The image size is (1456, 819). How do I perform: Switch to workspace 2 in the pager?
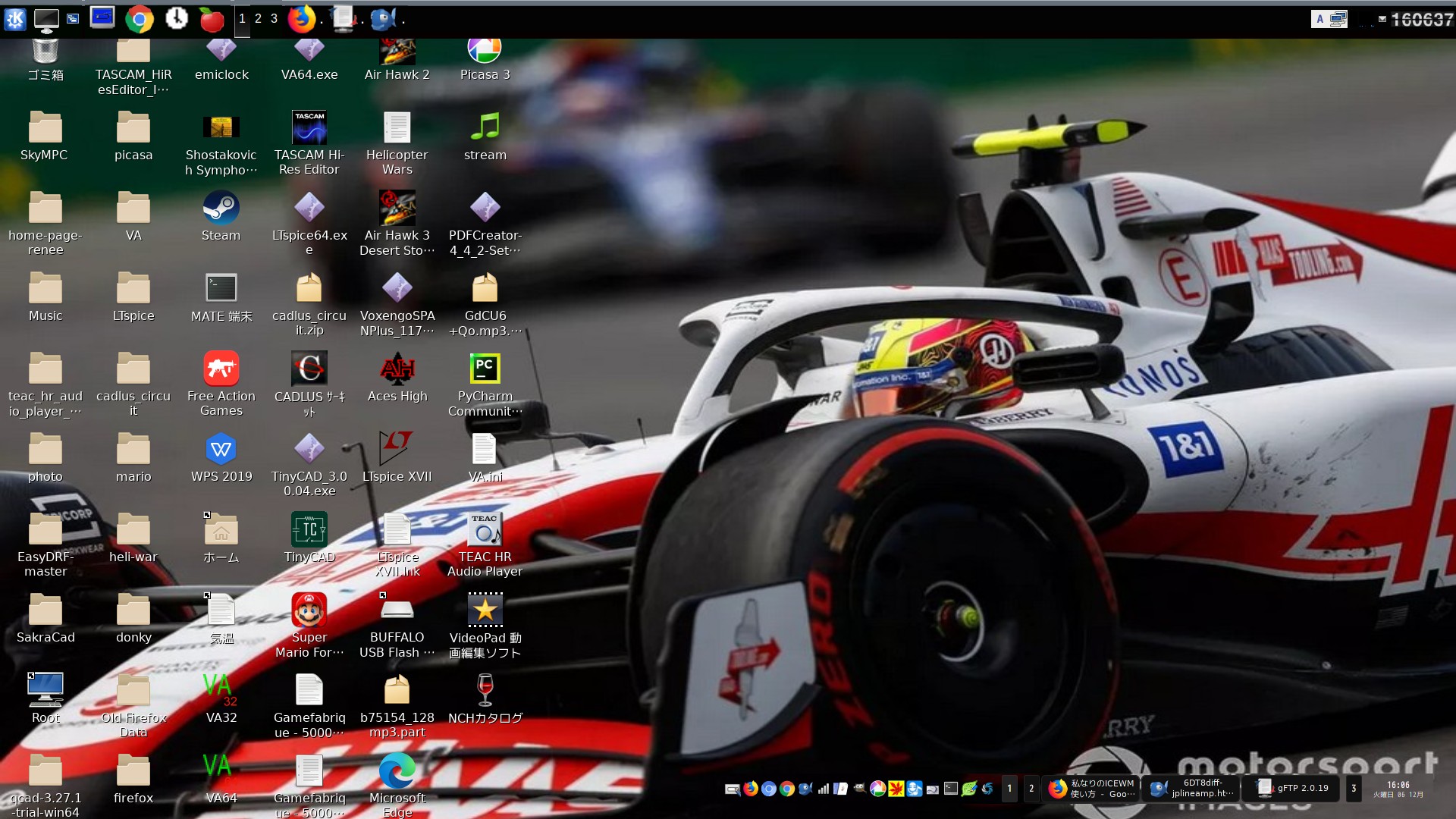click(x=259, y=19)
